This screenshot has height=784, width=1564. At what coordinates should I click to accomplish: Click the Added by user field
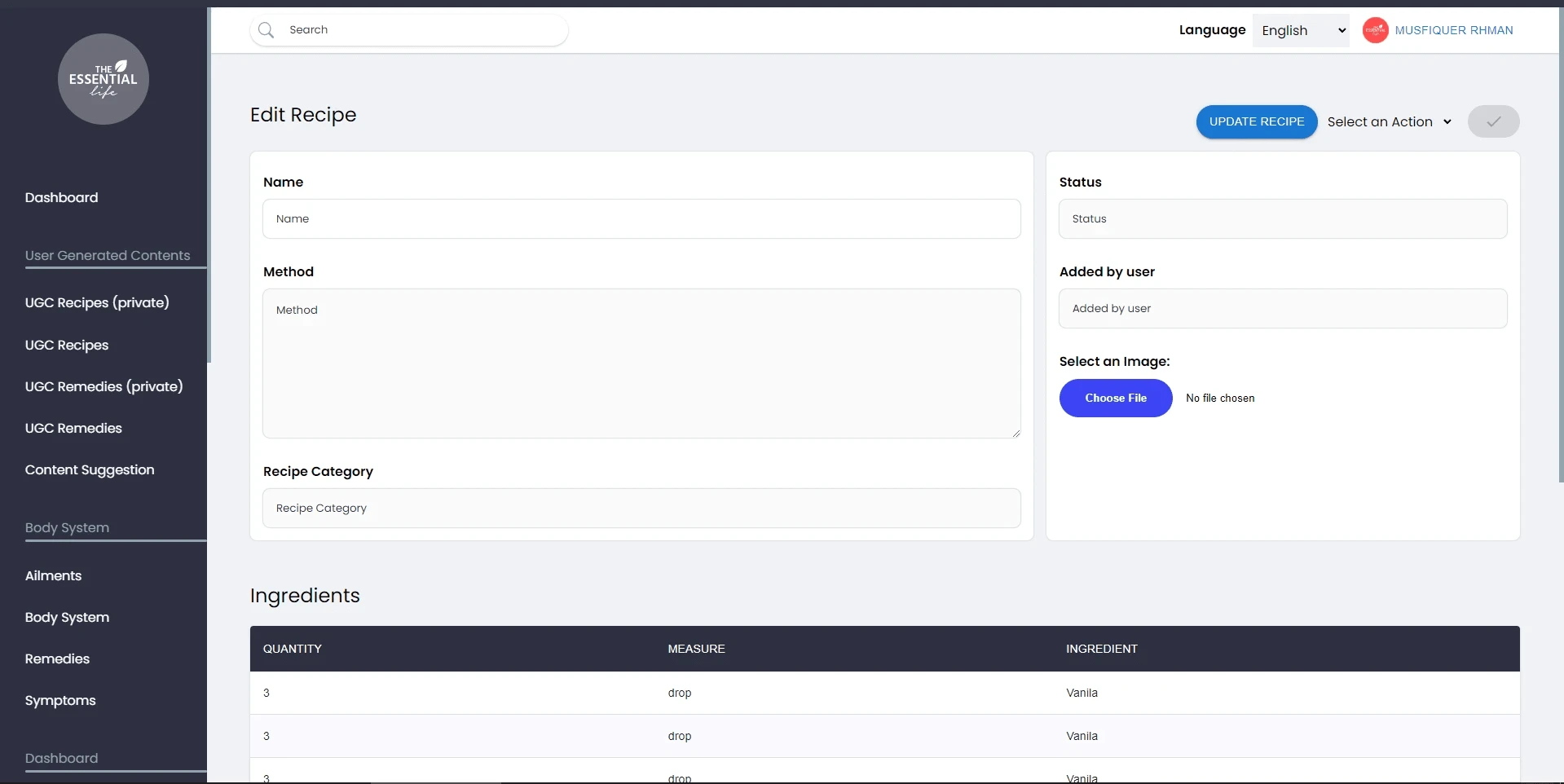[x=1283, y=308]
